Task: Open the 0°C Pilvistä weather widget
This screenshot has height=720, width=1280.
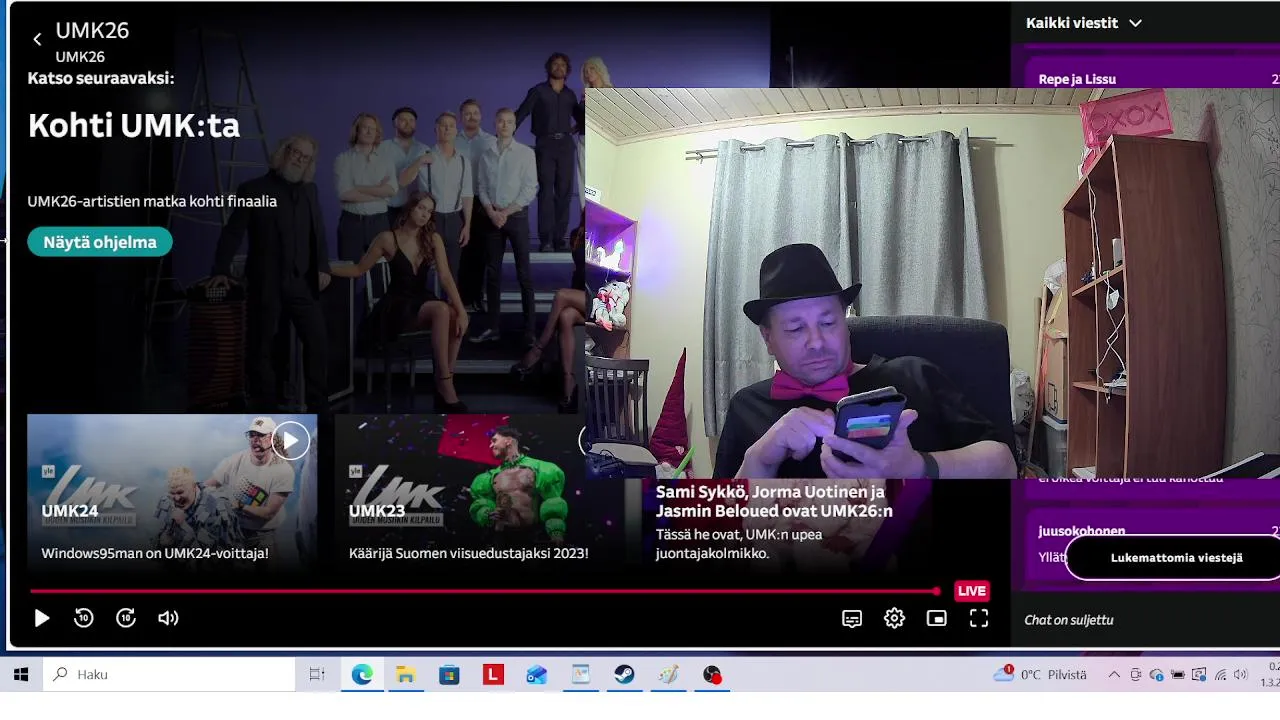Action: (x=1040, y=675)
